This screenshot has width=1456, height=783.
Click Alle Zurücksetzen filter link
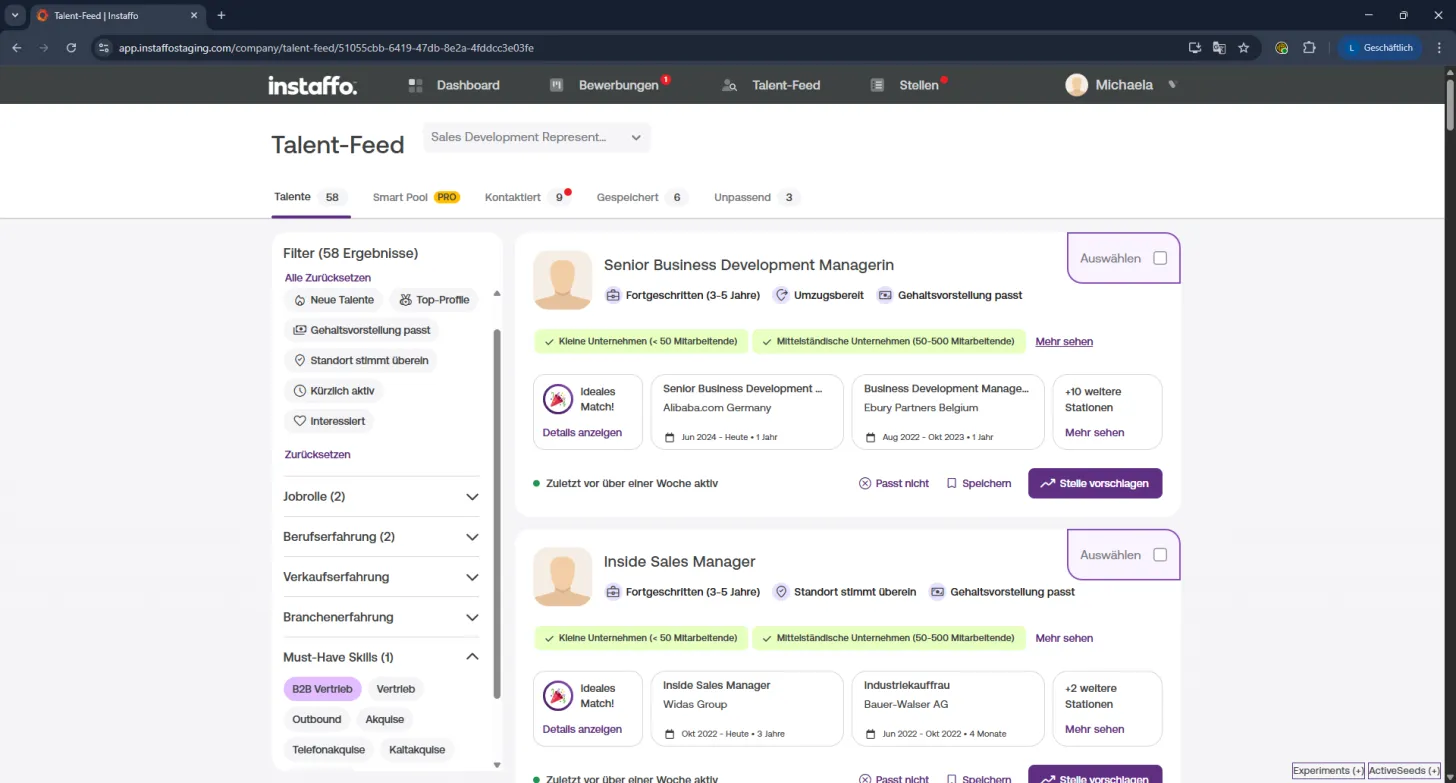328,278
